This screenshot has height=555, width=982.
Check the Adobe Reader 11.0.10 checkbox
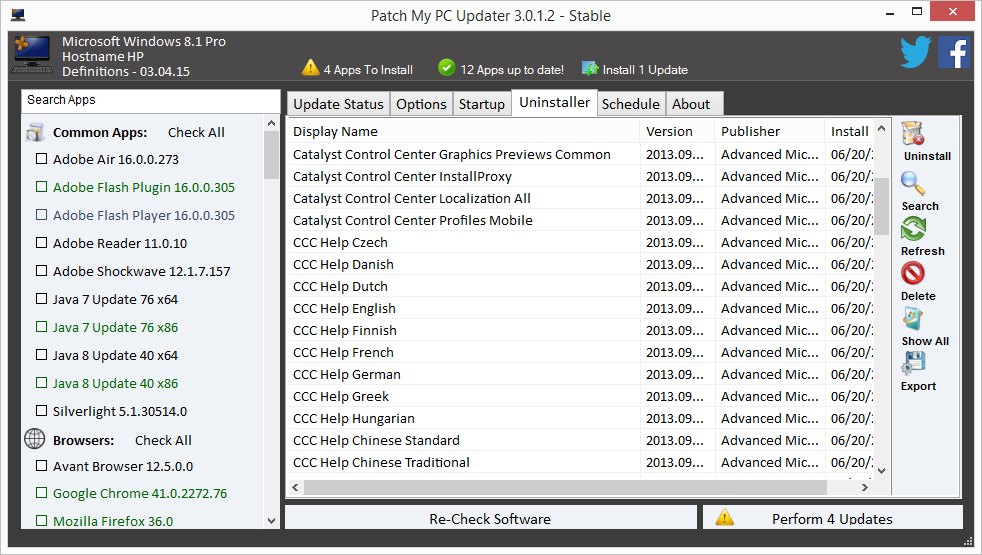(x=41, y=242)
